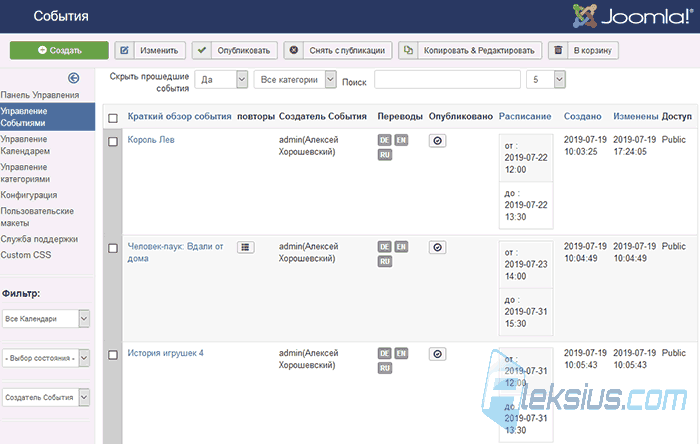Viewport: 700px width, 444px height.
Task: Open Управление Календарем in sidebar menu
Action: [25, 145]
